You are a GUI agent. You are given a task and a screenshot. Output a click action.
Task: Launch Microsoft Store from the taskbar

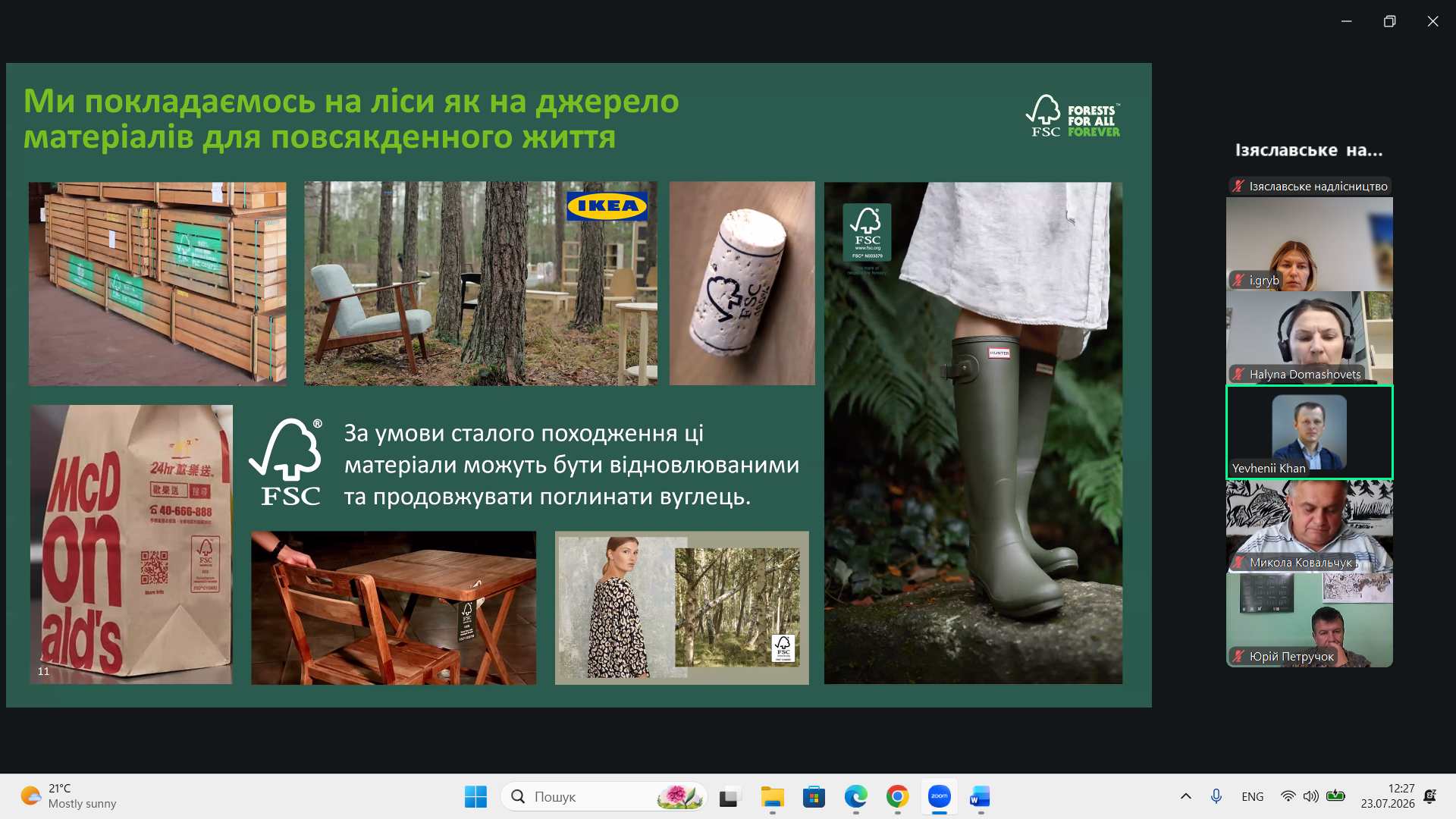(814, 796)
